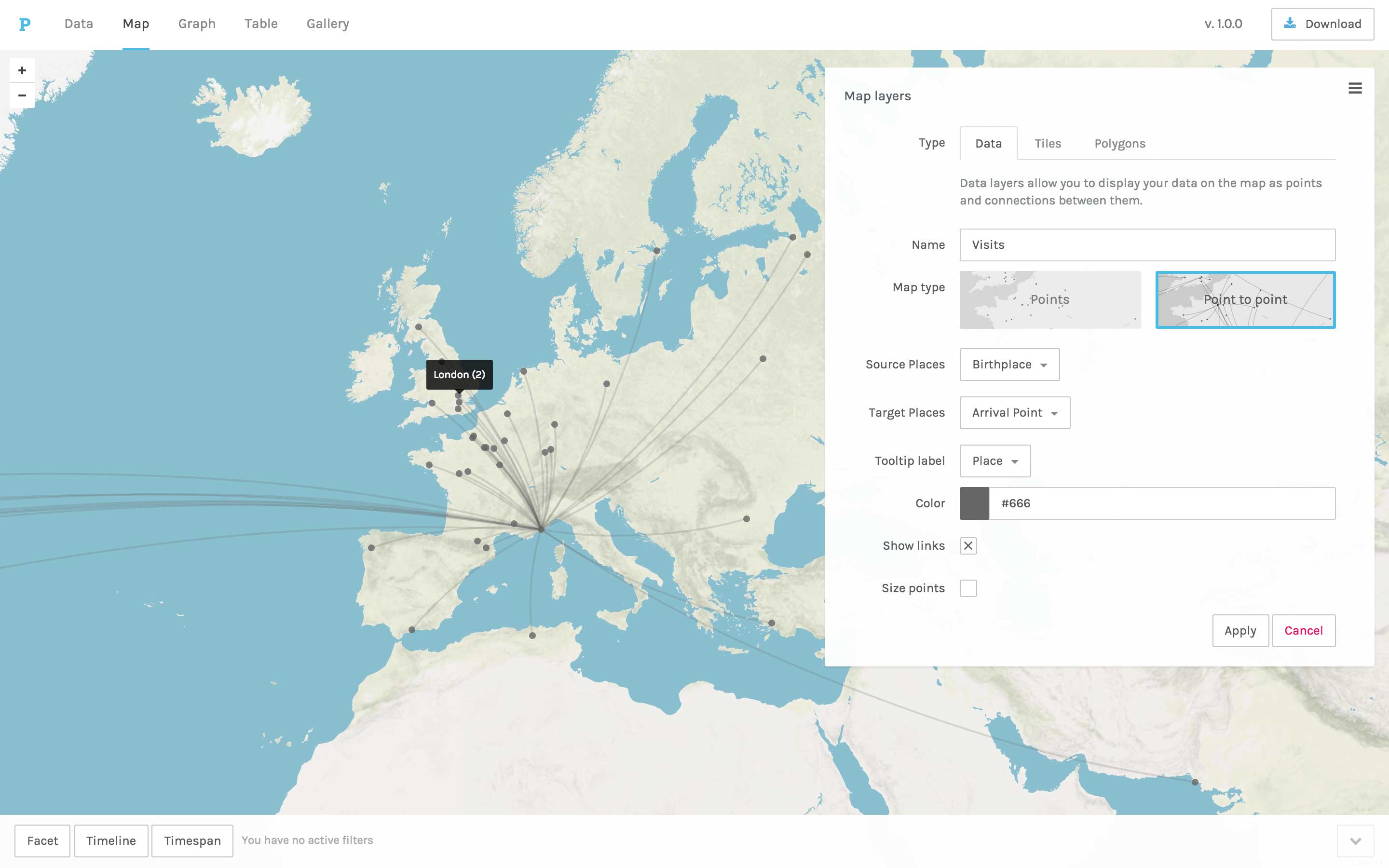Click the gray #666 color swatch
Screen dimensions: 1389x868
974,503
